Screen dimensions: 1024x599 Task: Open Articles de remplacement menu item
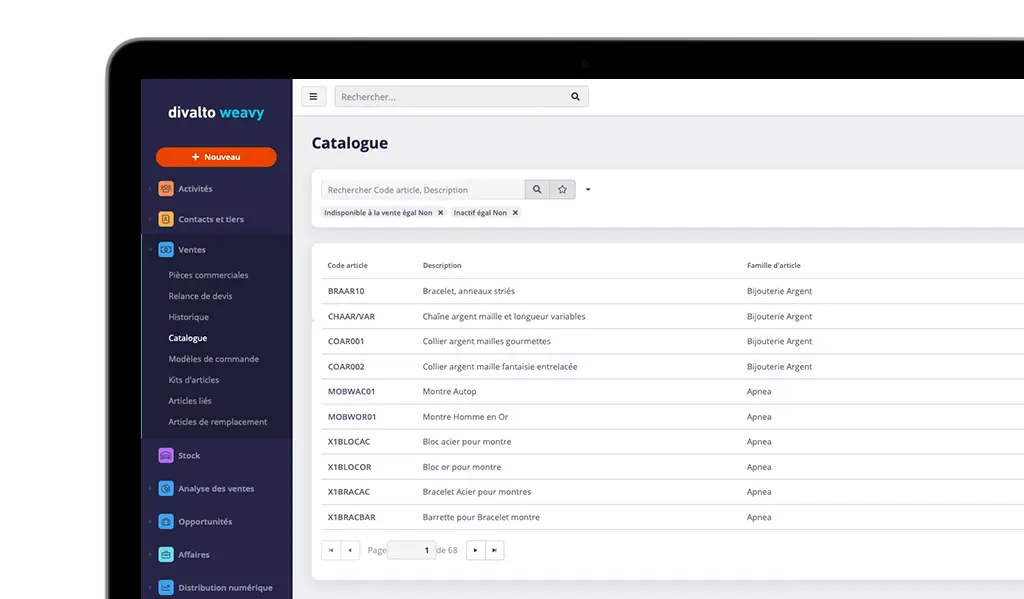click(217, 422)
